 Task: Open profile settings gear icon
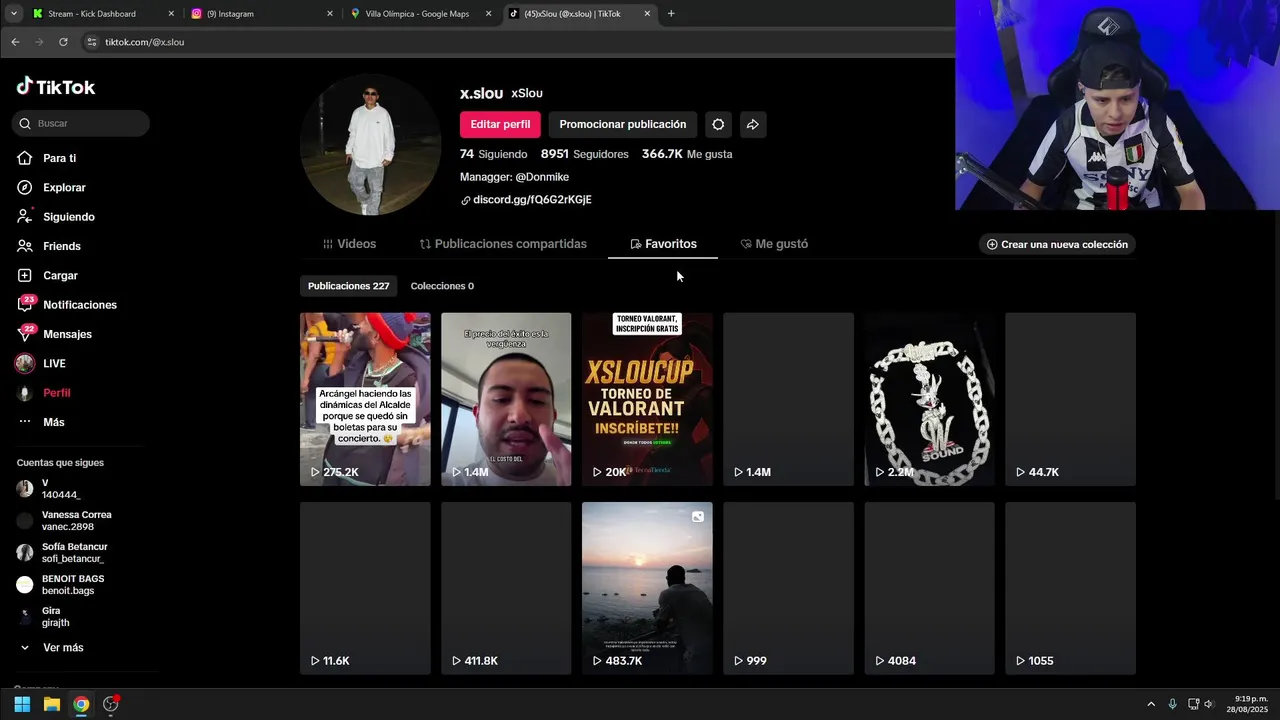click(x=718, y=124)
